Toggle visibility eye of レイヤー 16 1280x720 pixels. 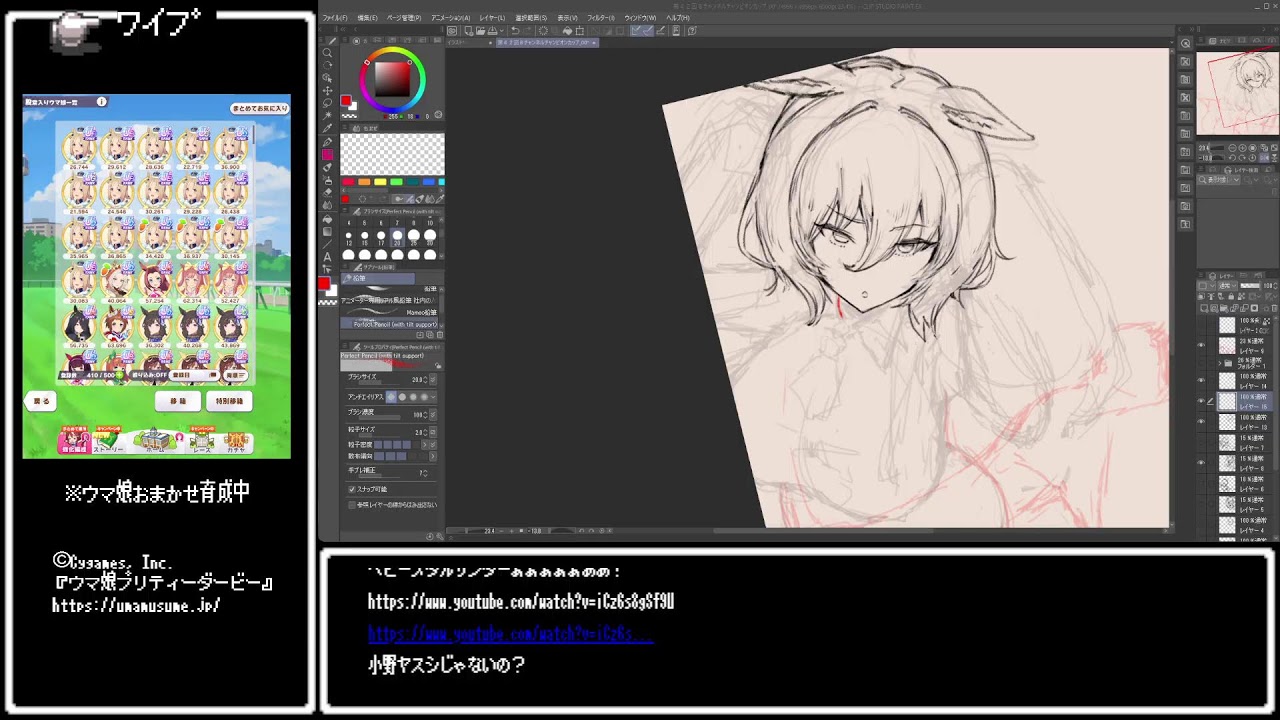click(x=1201, y=400)
